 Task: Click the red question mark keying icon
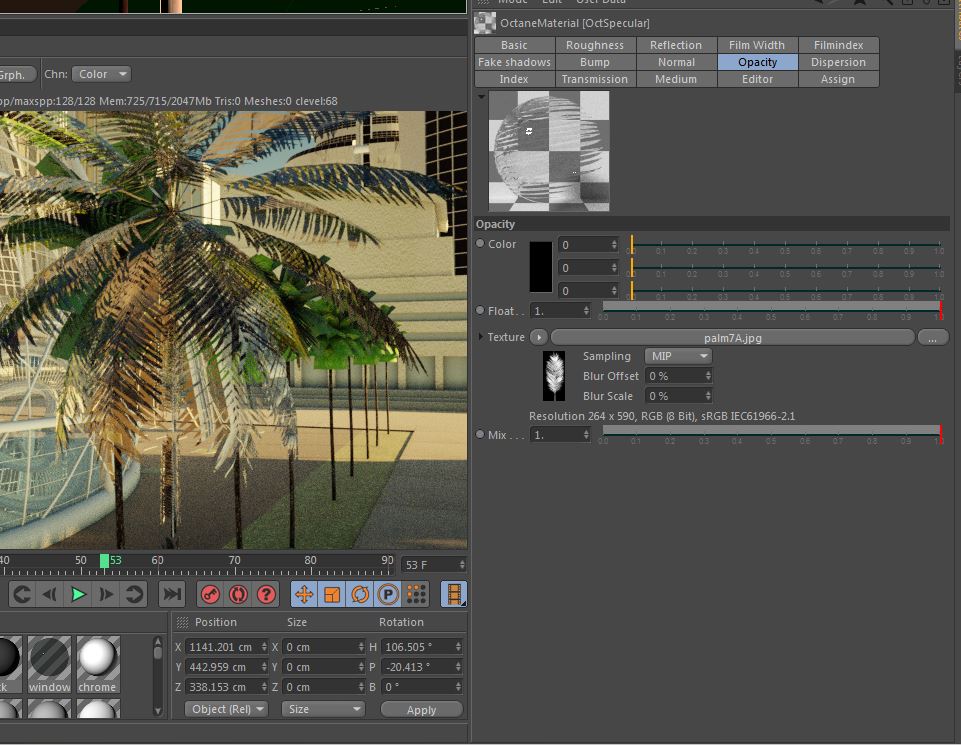[266, 594]
